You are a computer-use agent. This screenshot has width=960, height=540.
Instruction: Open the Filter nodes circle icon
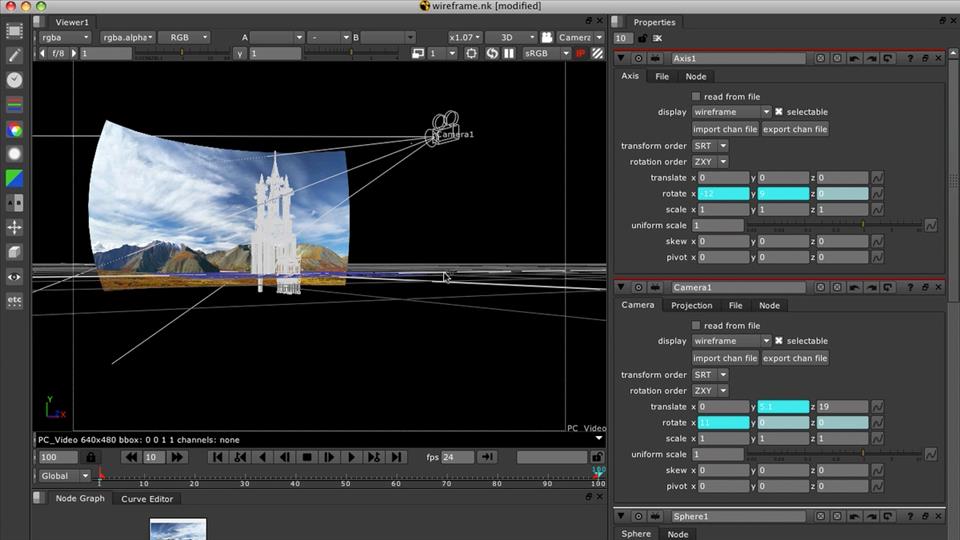tap(14, 154)
